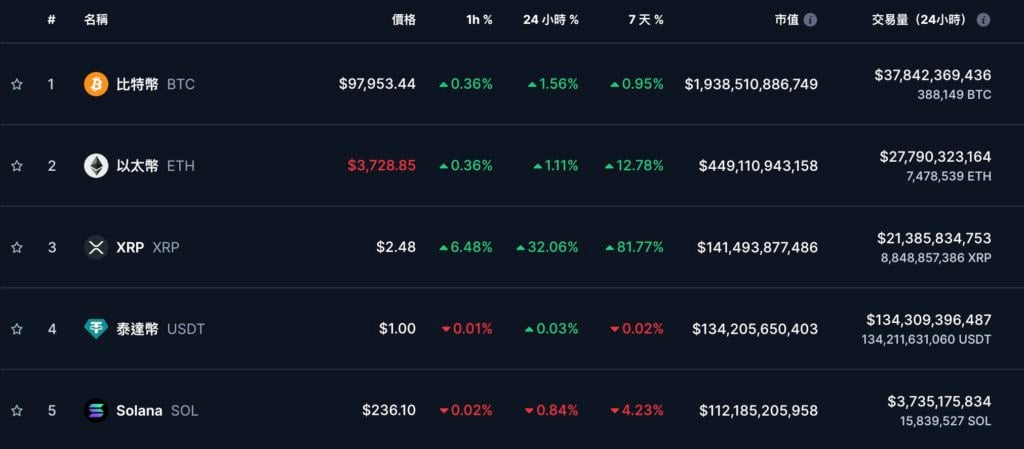Click the Ethereum coin logo icon
This screenshot has height=449, width=1024.
tap(96, 166)
